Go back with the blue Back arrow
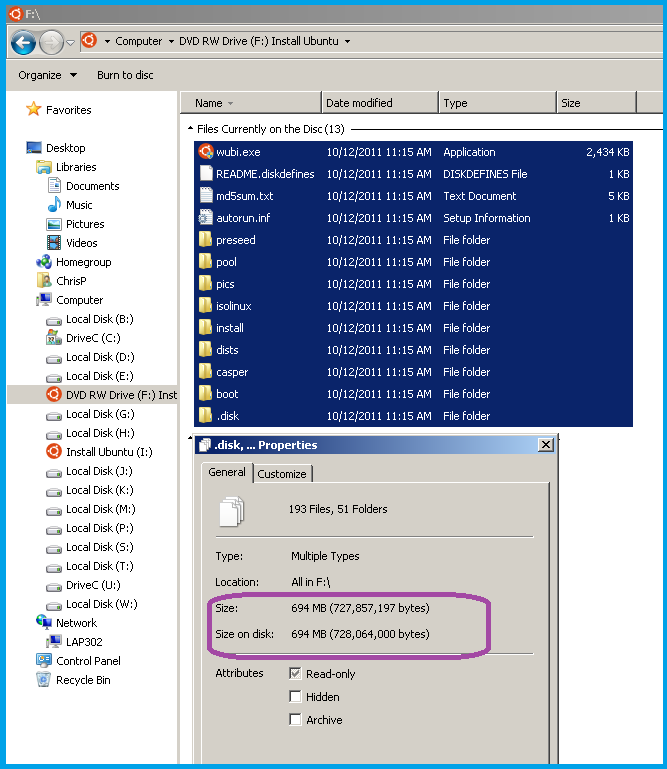This screenshot has height=769, width=667. [23, 43]
